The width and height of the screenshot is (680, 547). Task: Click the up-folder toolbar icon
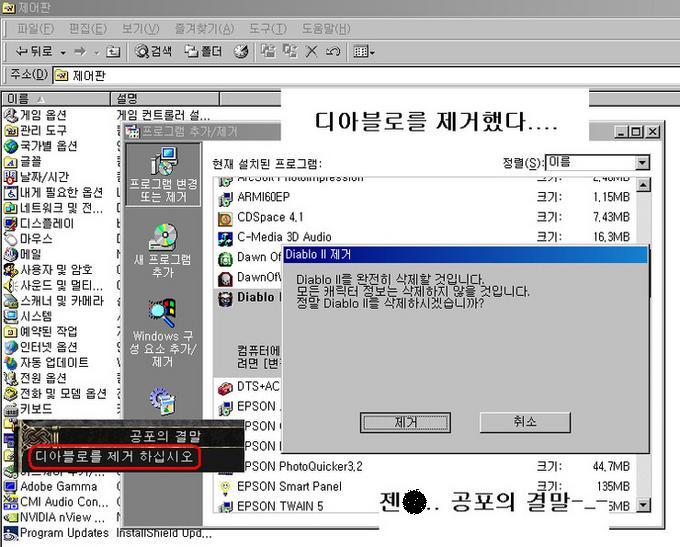[x=113, y=52]
